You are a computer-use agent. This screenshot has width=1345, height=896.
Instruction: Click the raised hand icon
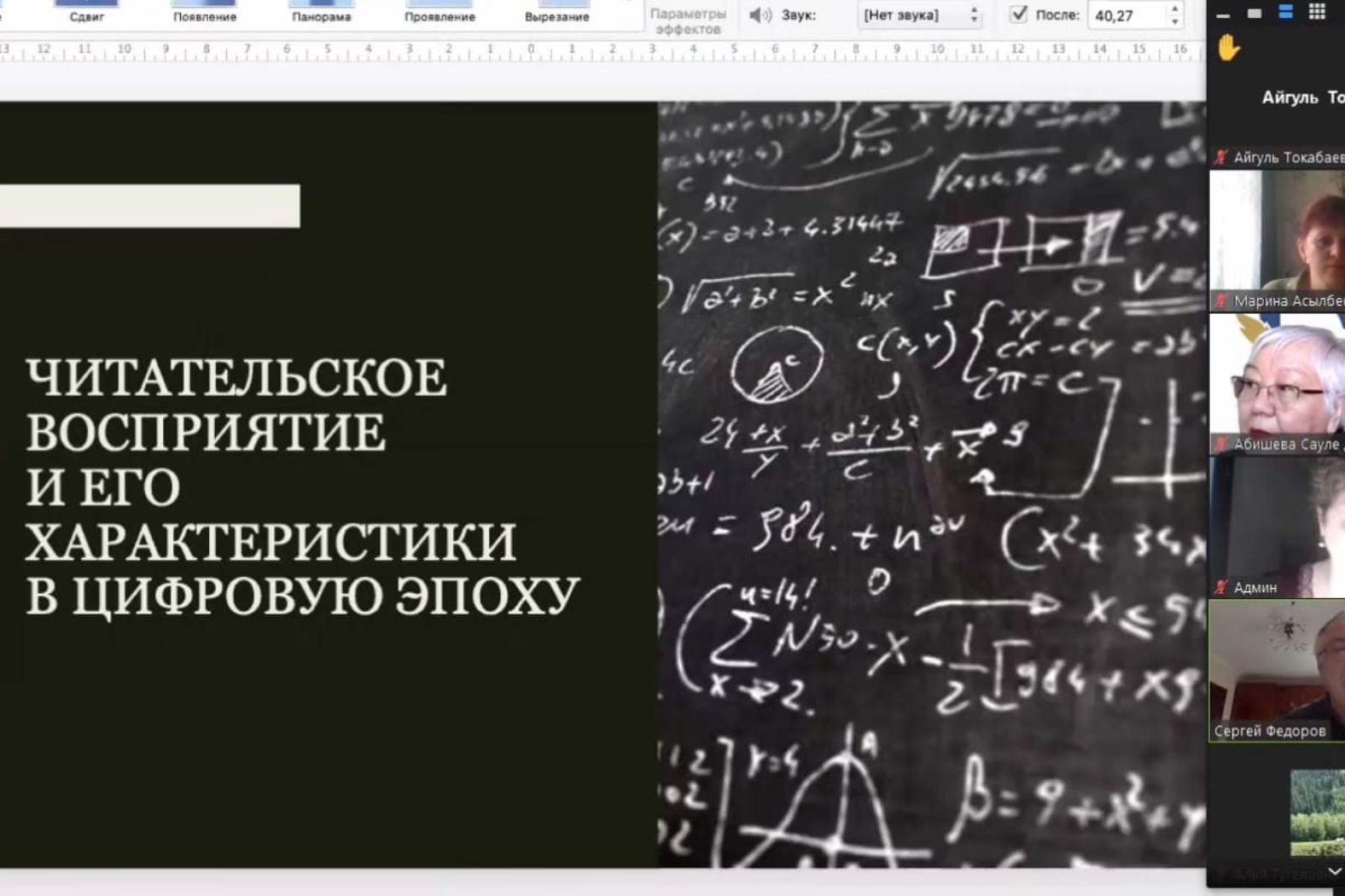1228,49
